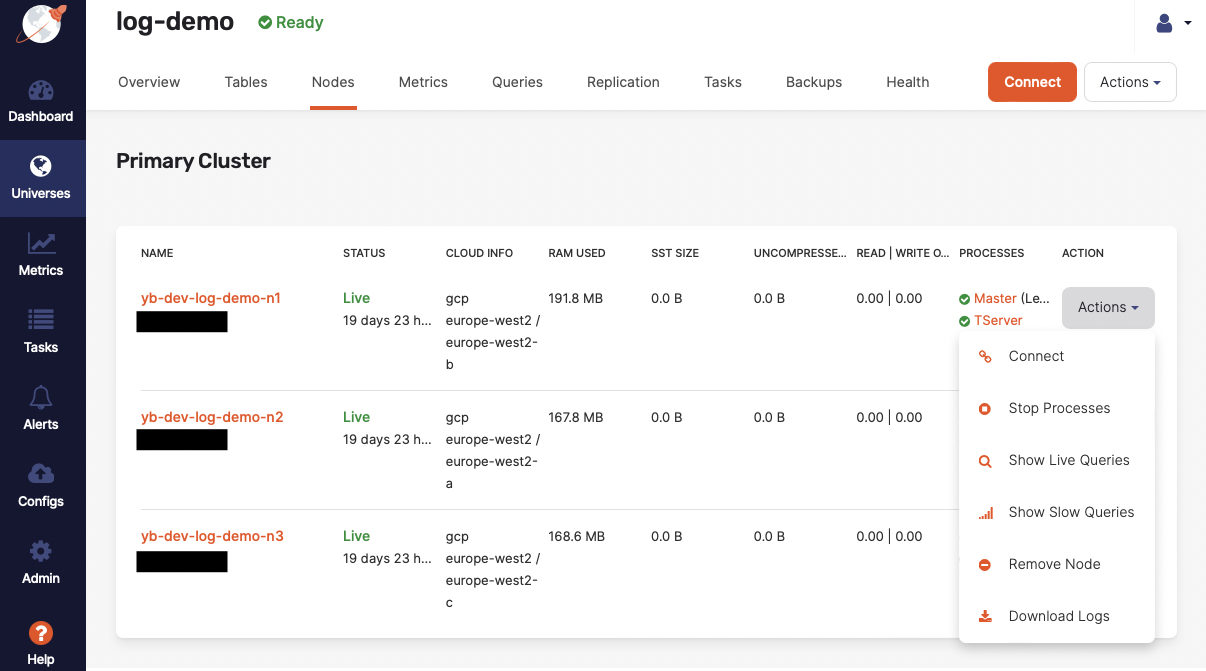Viewport: 1206px width, 671px height.
Task: Click the PROCESSES column header
Action: click(x=991, y=253)
